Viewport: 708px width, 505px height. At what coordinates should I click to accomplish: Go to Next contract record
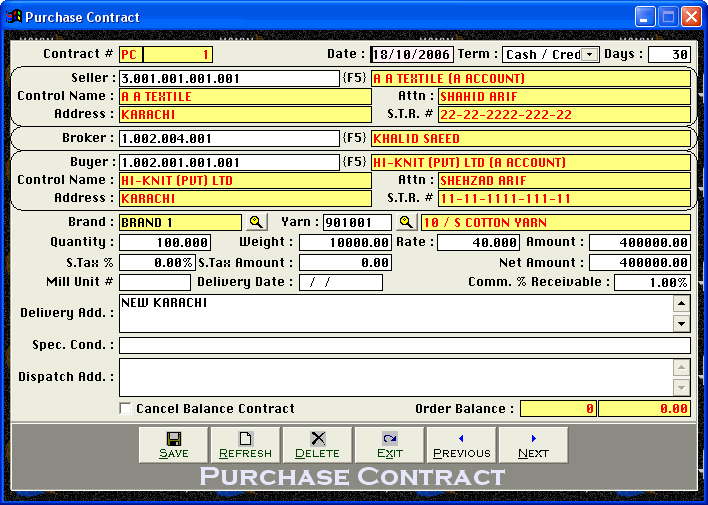[x=533, y=445]
